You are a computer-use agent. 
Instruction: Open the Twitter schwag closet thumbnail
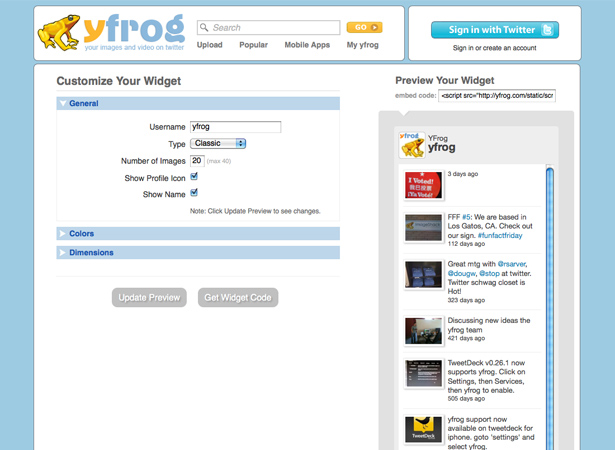[x=424, y=275]
